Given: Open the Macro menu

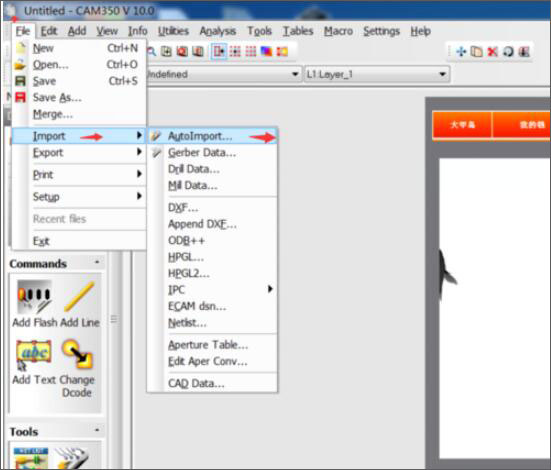Looking at the screenshot, I should click(338, 31).
